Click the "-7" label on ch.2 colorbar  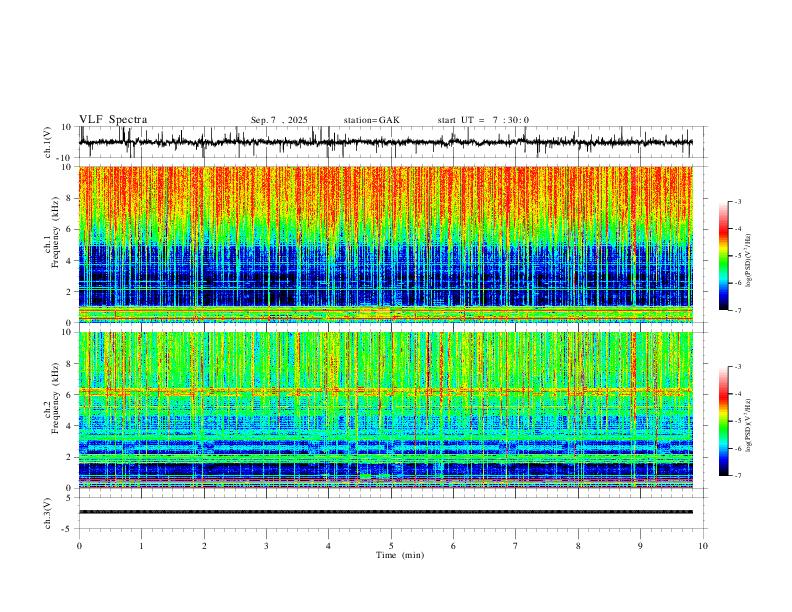point(738,476)
